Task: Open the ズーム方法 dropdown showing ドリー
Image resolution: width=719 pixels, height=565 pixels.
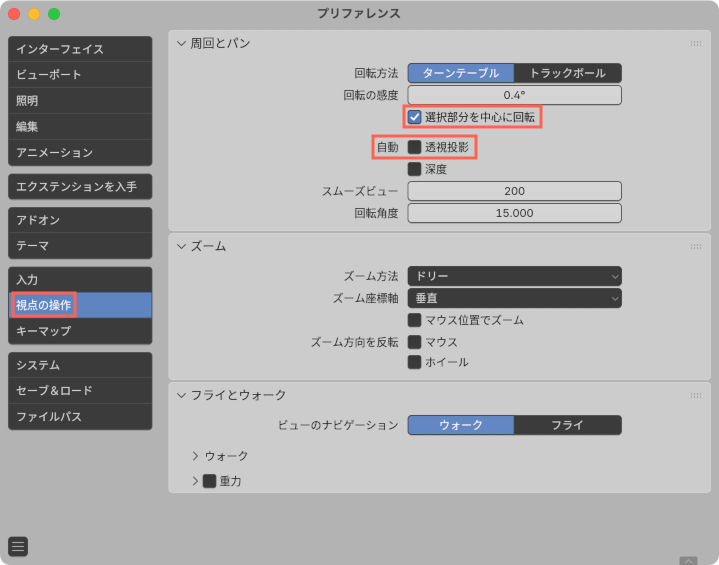Action: coord(514,275)
